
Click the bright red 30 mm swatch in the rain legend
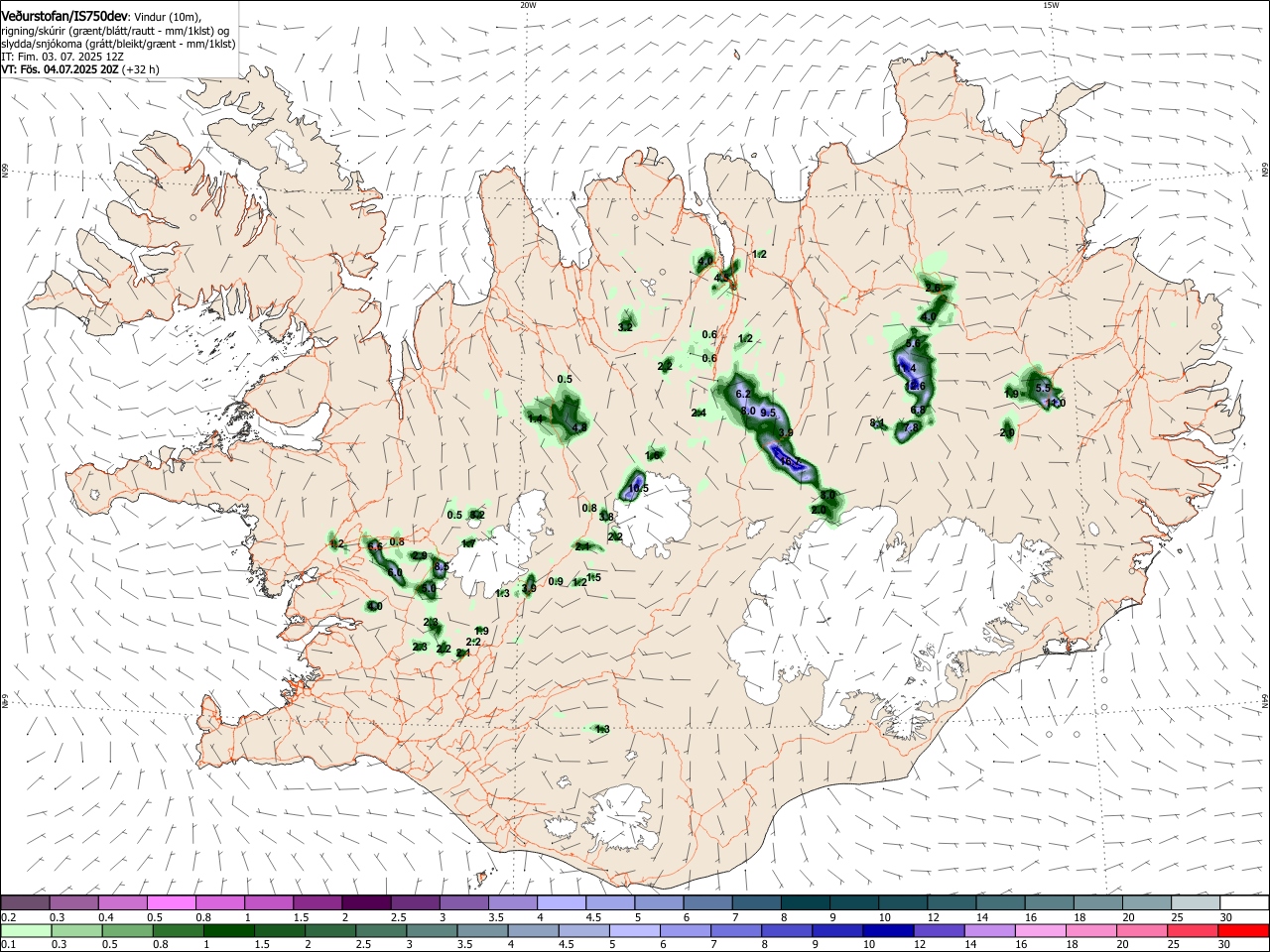tap(1244, 930)
